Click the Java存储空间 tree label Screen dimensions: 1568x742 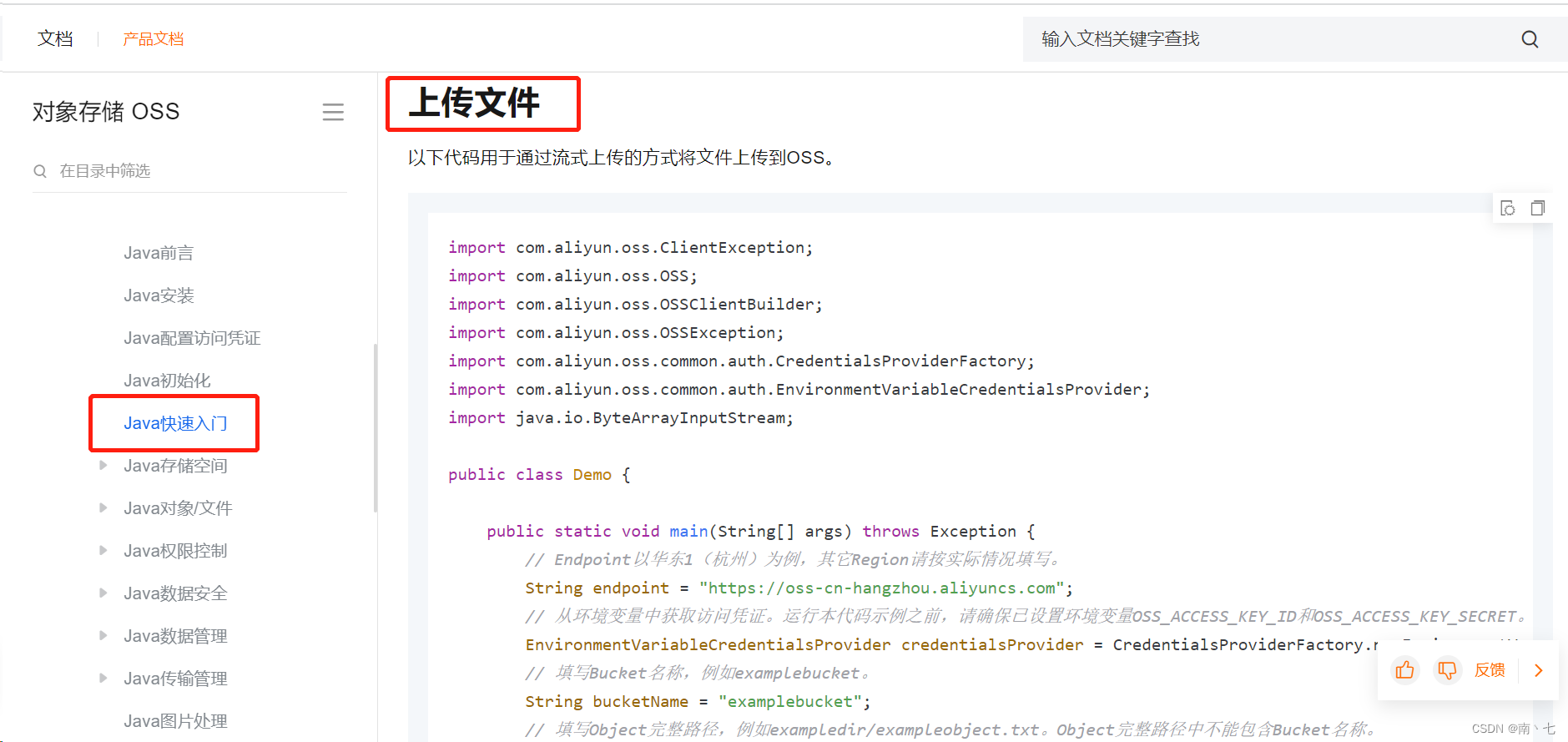pyautogui.click(x=175, y=466)
